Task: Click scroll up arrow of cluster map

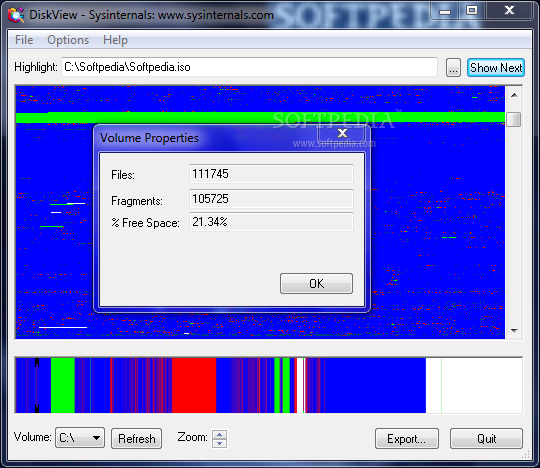Action: point(514,95)
